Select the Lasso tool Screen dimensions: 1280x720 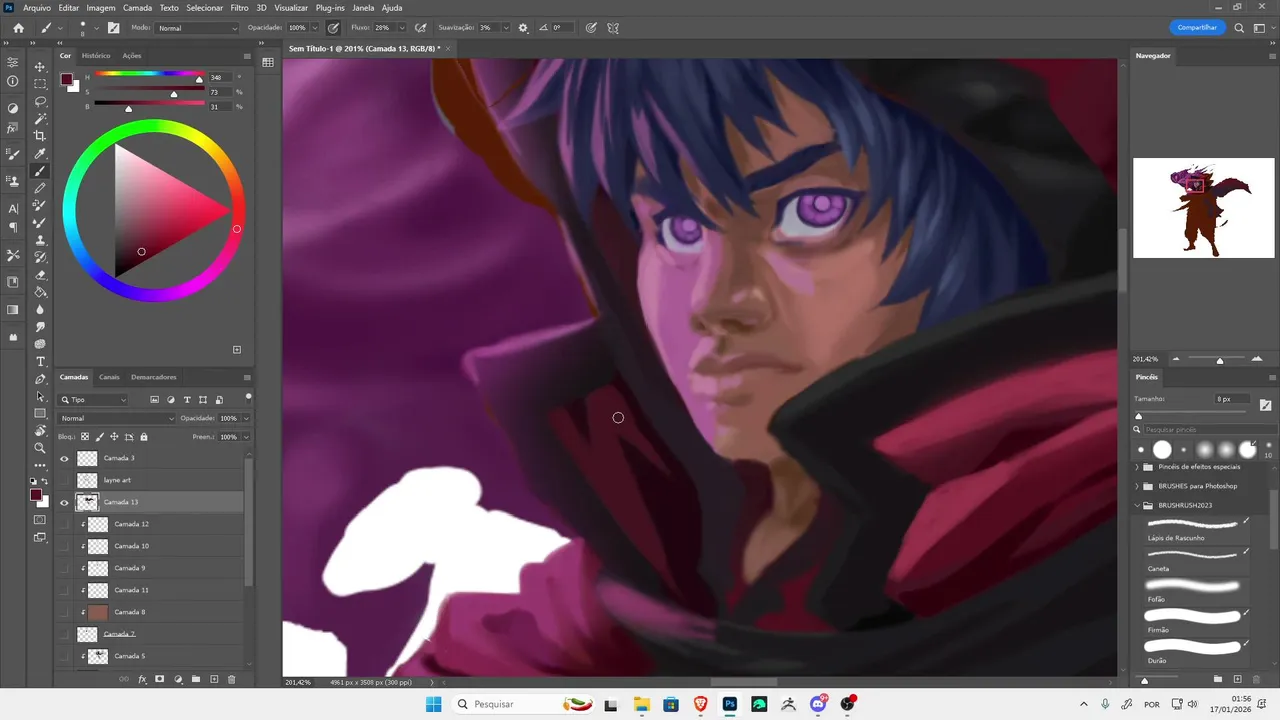40,101
